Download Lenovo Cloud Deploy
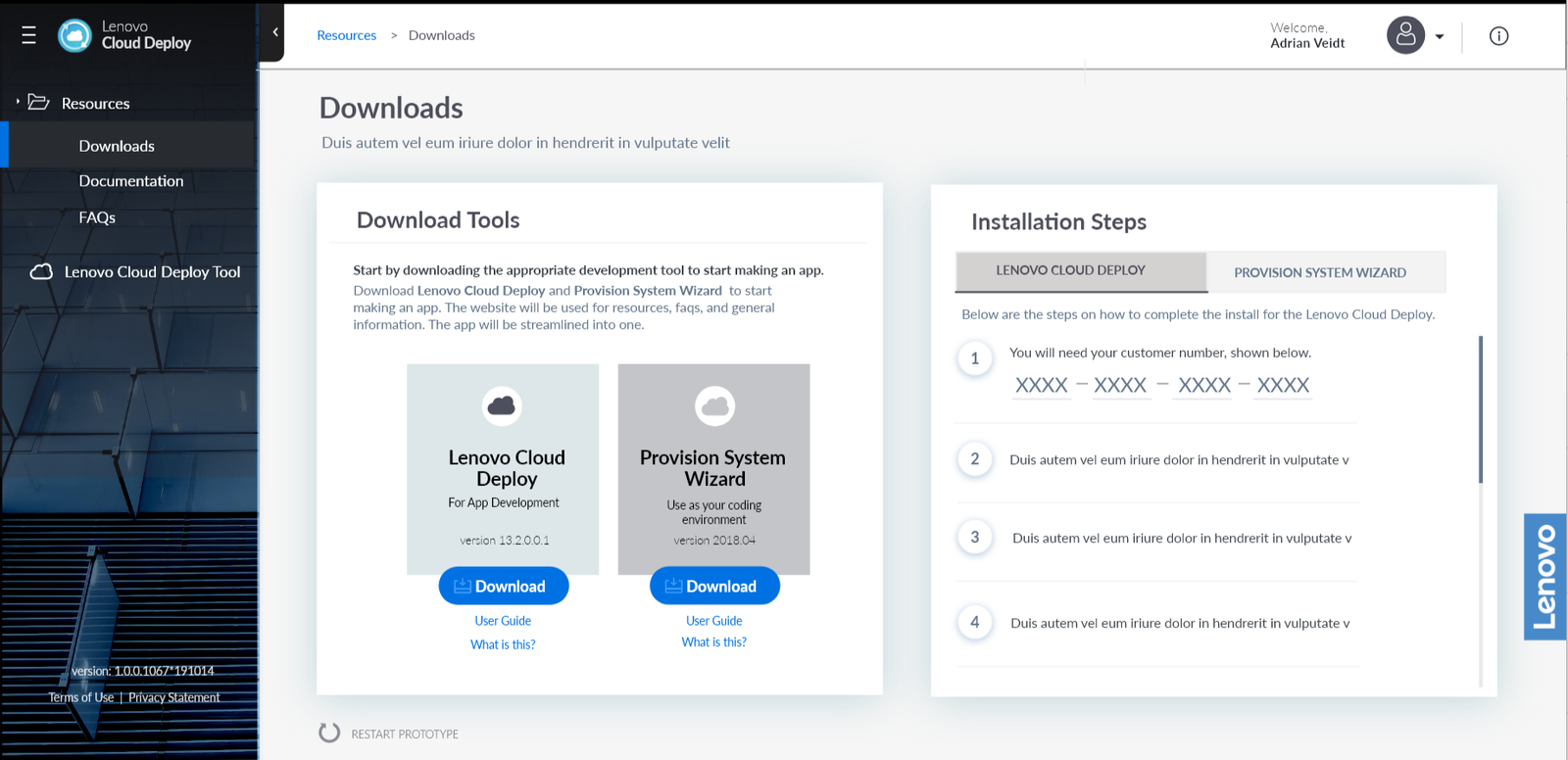1568x760 pixels. click(x=503, y=586)
